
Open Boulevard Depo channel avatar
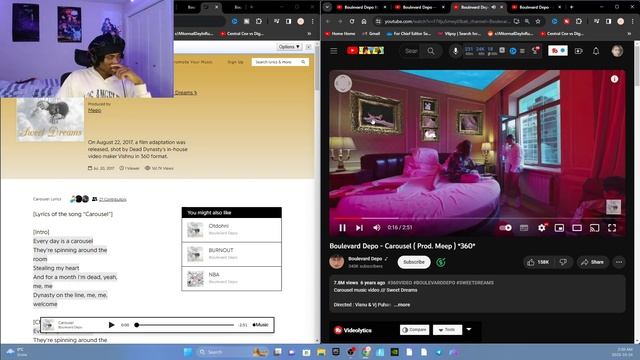pyautogui.click(x=337, y=262)
